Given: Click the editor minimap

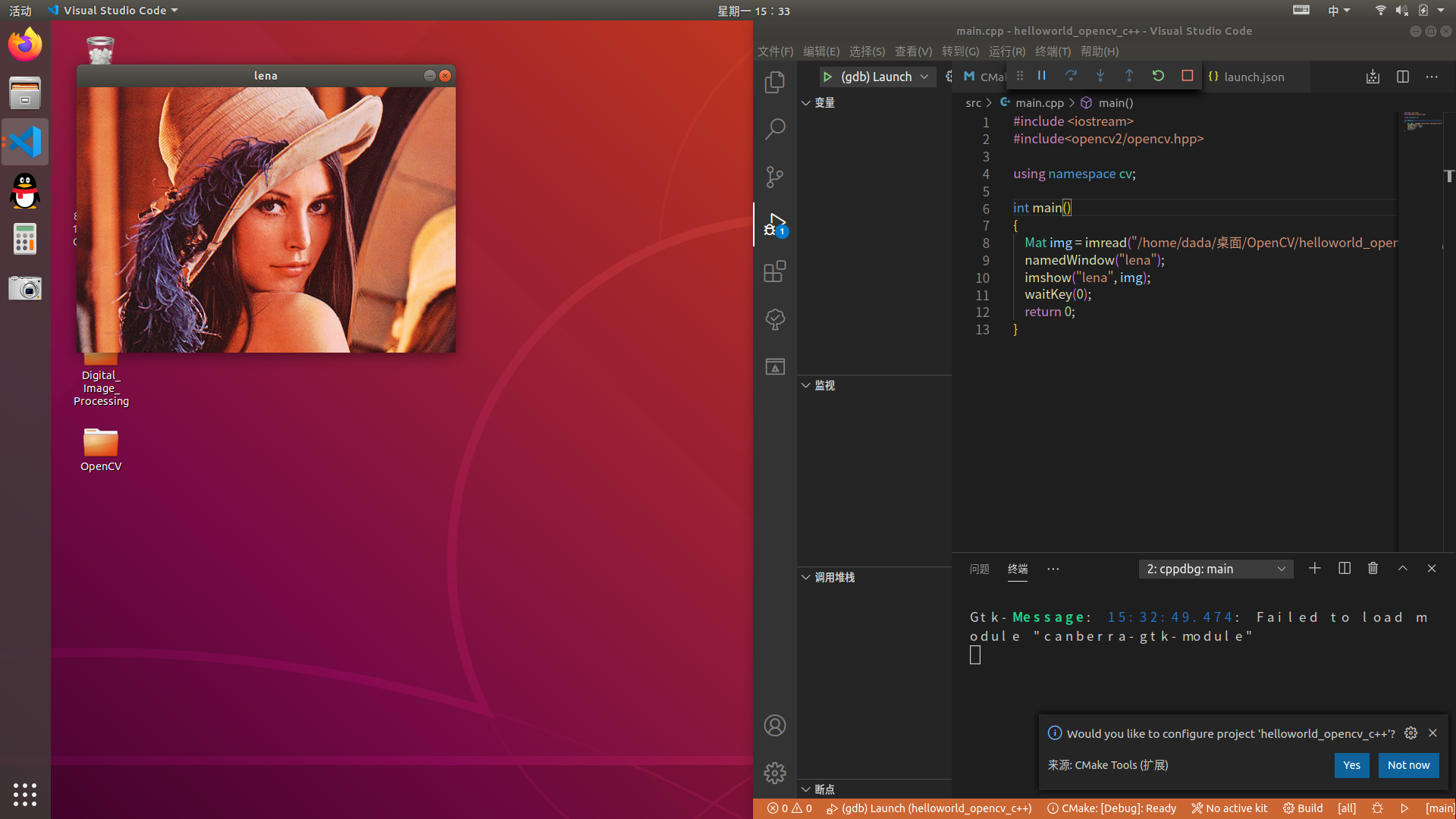Looking at the screenshot, I should 1420,332.
